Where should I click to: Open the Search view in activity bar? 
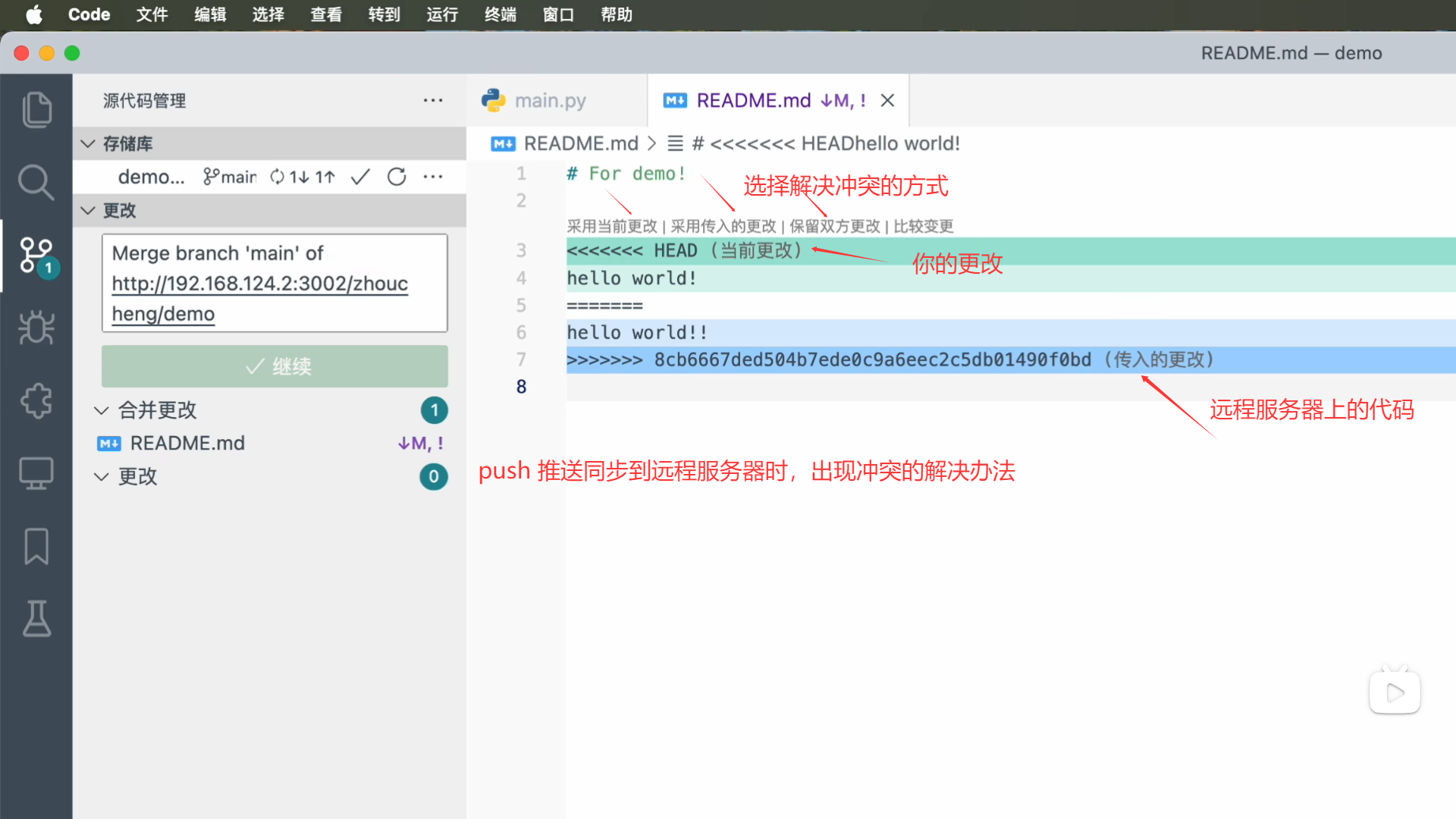tap(36, 182)
